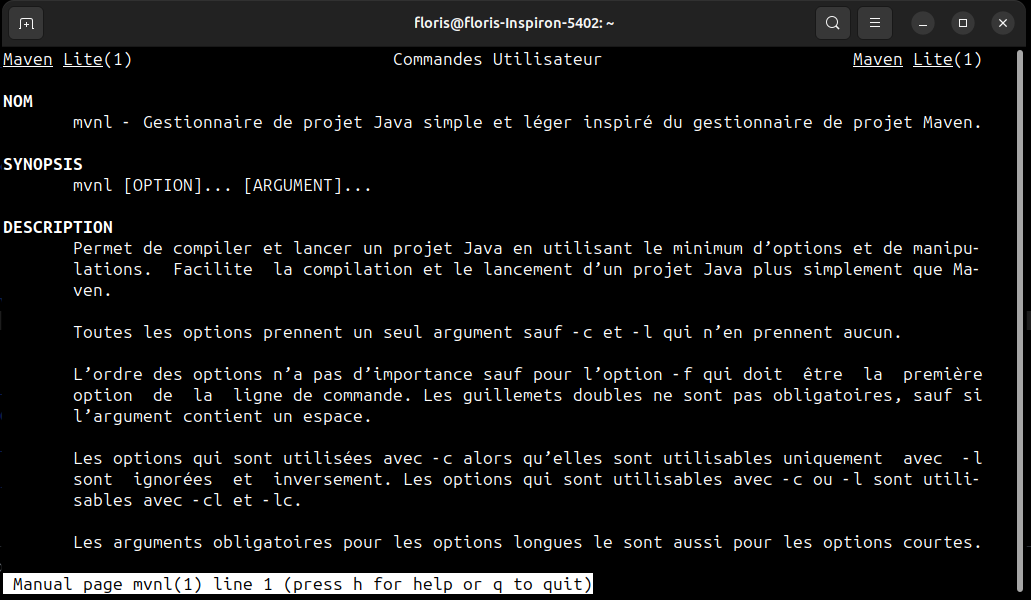
Task: Click the word mvnl under NOM
Action: [90, 122]
